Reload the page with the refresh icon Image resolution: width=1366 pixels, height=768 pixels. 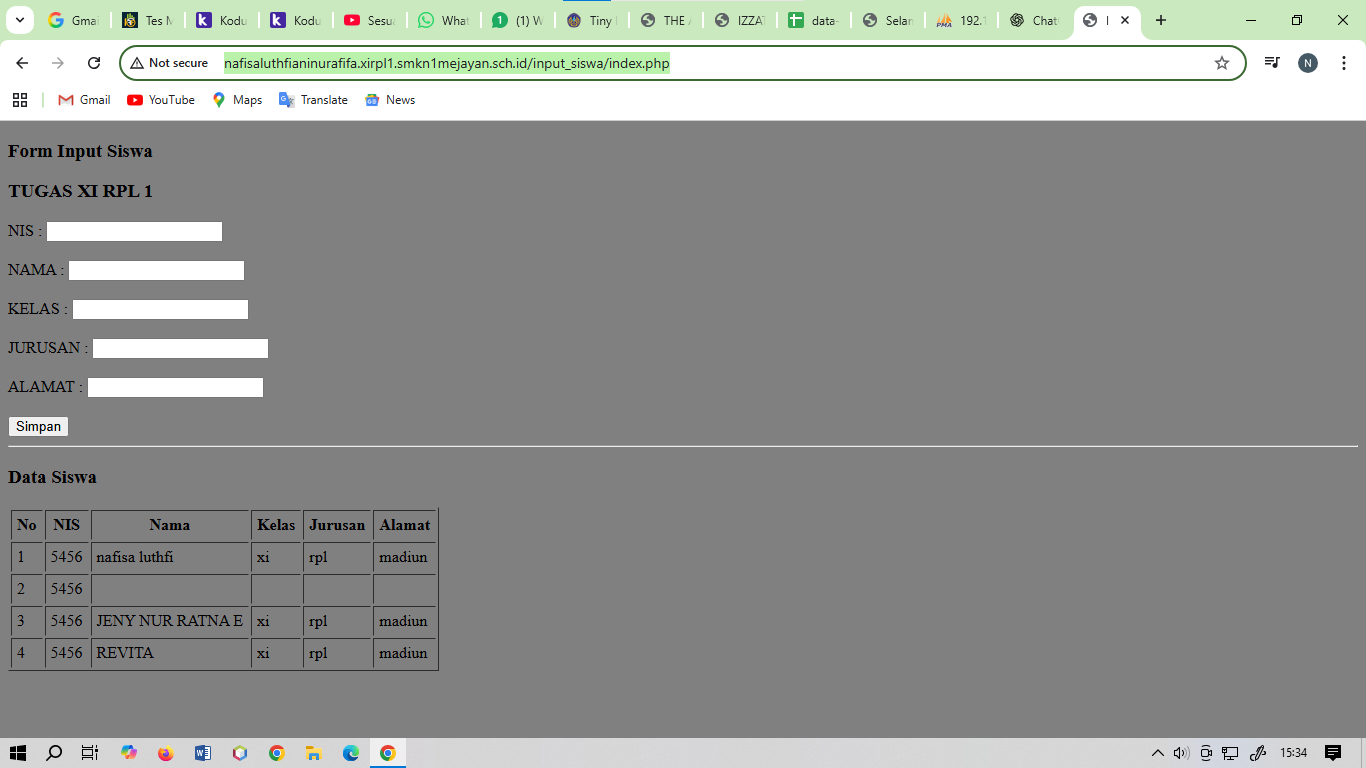tap(94, 63)
